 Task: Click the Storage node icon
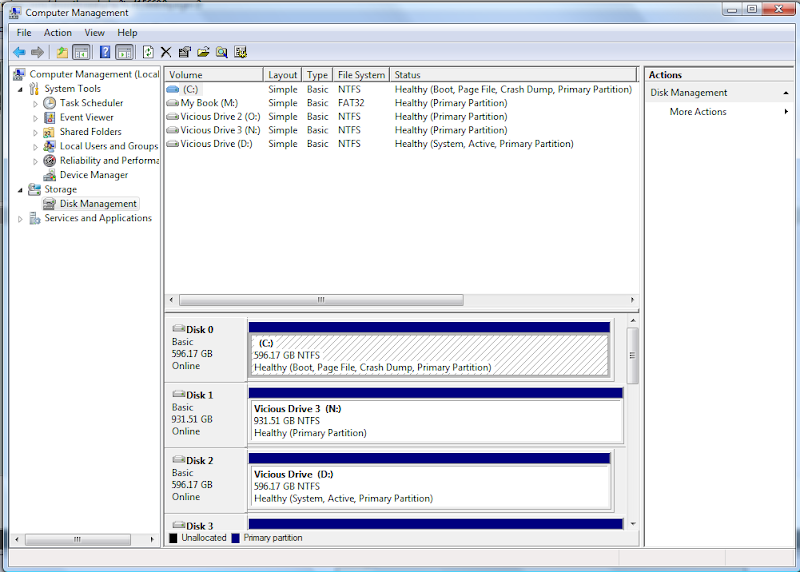[x=34, y=189]
